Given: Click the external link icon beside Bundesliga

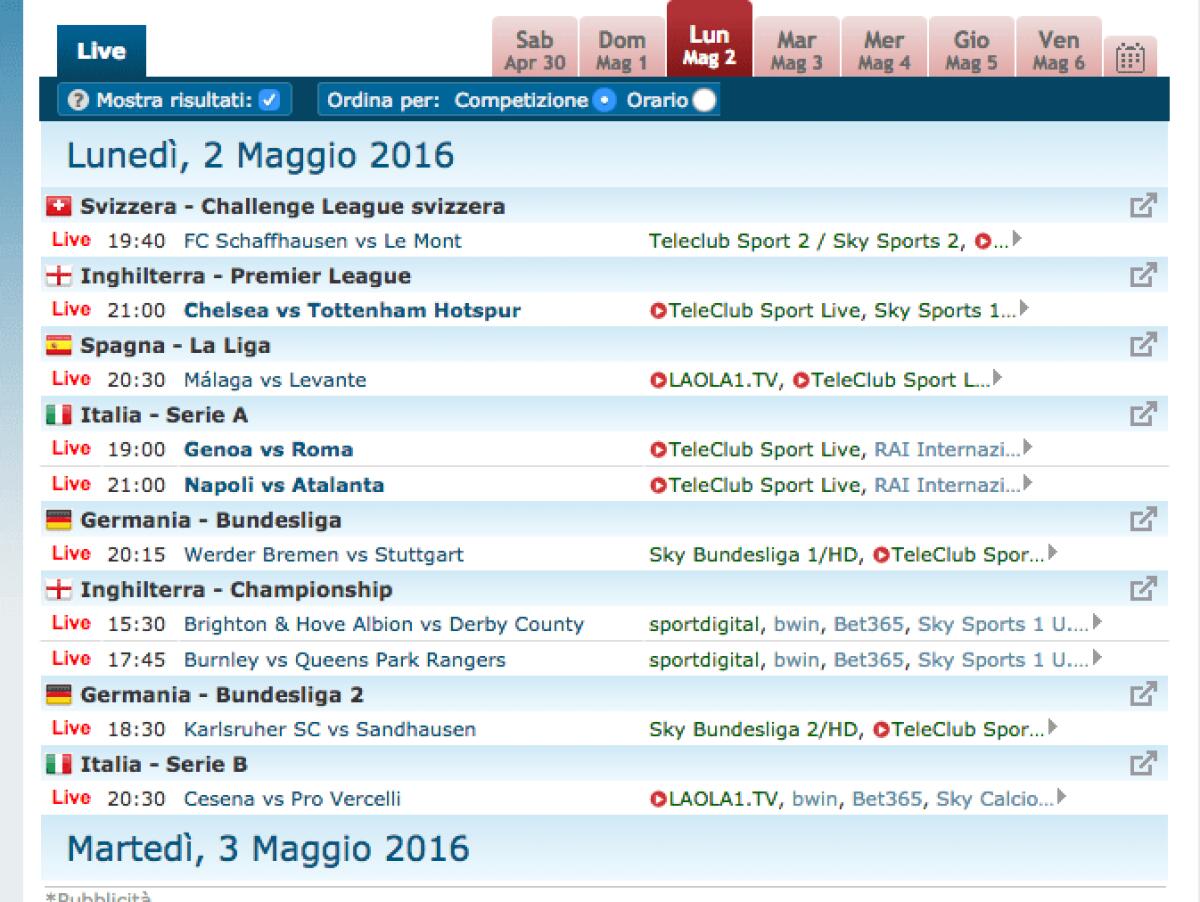Looking at the screenshot, I should [x=1144, y=519].
